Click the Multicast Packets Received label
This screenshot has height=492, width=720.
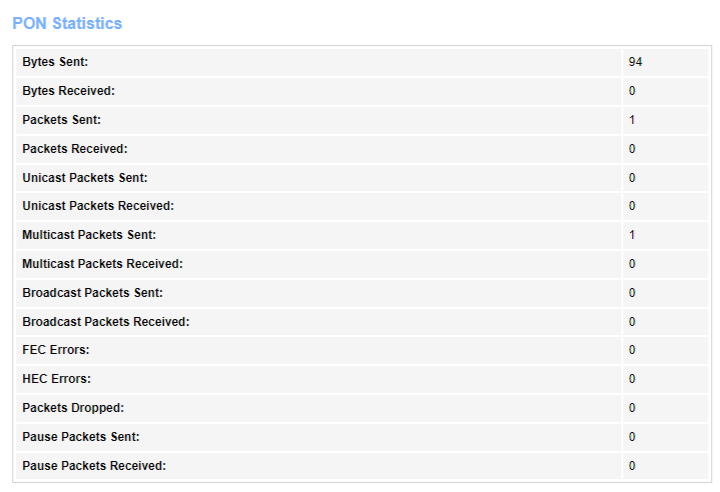click(102, 264)
